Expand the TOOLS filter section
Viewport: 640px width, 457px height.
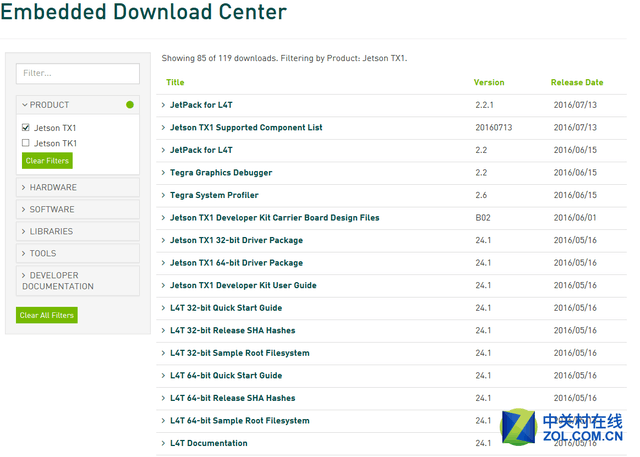coord(78,253)
